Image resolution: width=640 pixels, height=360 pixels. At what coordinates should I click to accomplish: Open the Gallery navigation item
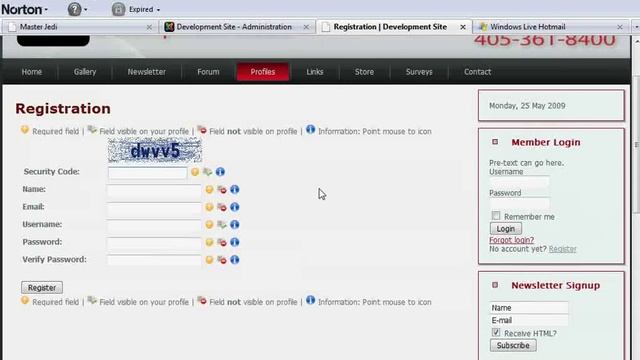click(85, 72)
